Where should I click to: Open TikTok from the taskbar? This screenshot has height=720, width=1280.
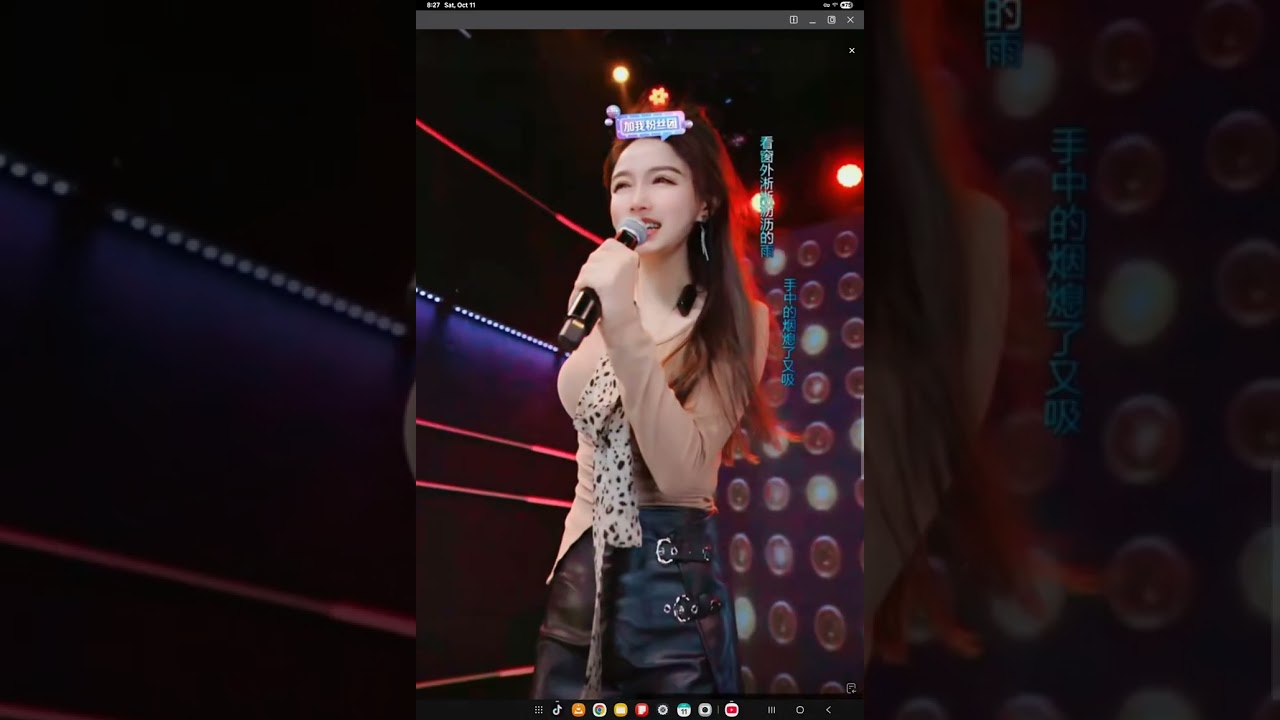(557, 710)
